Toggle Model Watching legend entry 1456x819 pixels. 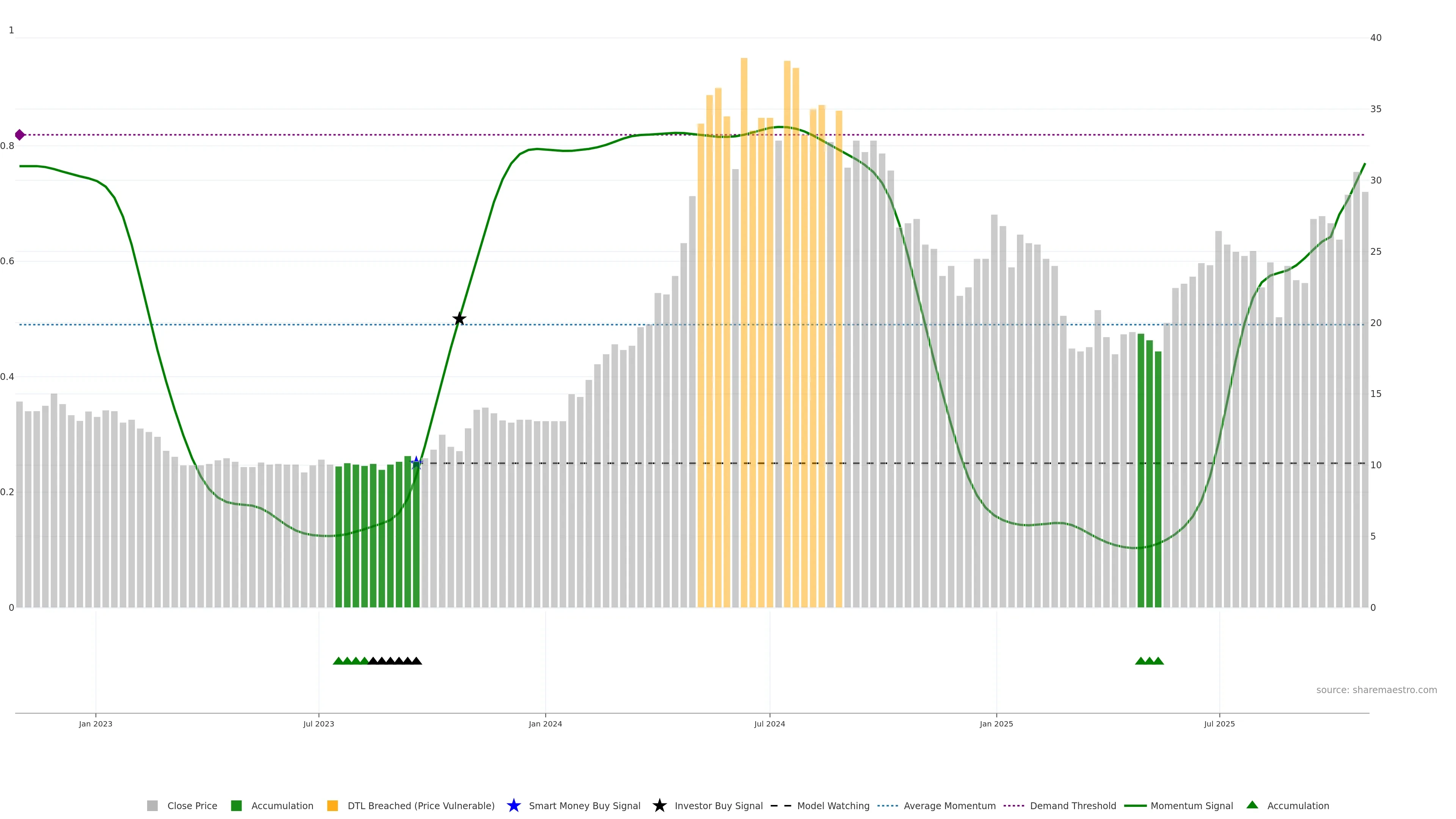pos(833,806)
